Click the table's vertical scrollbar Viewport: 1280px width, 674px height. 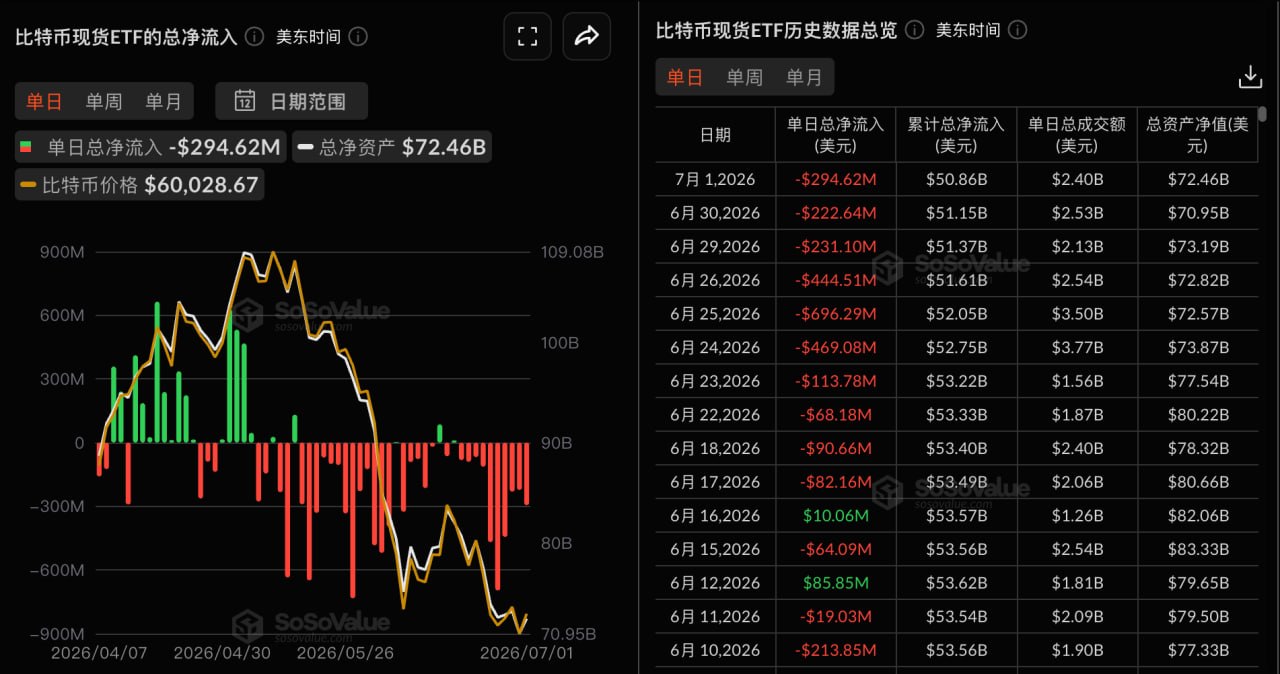pos(1263,114)
